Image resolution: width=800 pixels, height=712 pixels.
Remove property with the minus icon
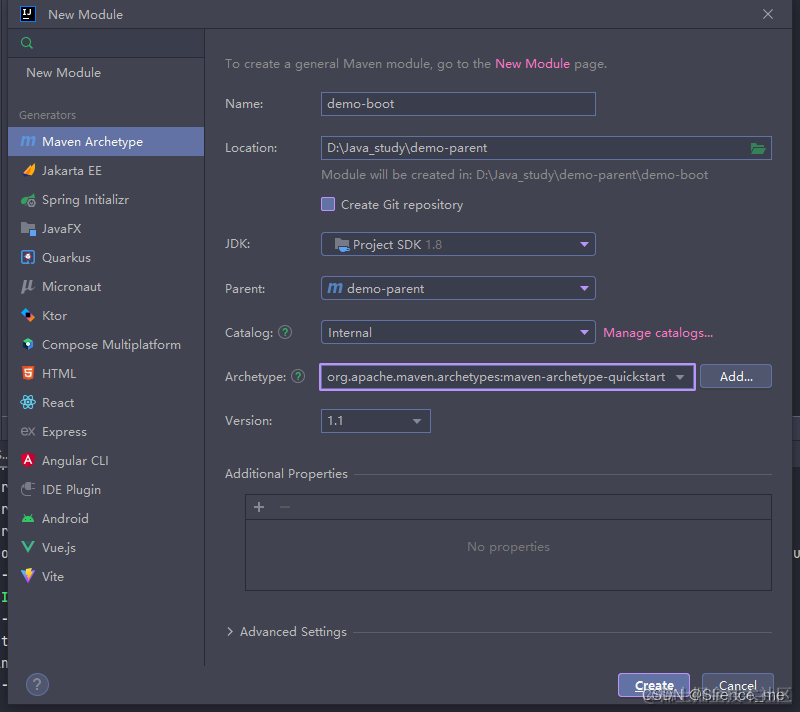coord(285,507)
